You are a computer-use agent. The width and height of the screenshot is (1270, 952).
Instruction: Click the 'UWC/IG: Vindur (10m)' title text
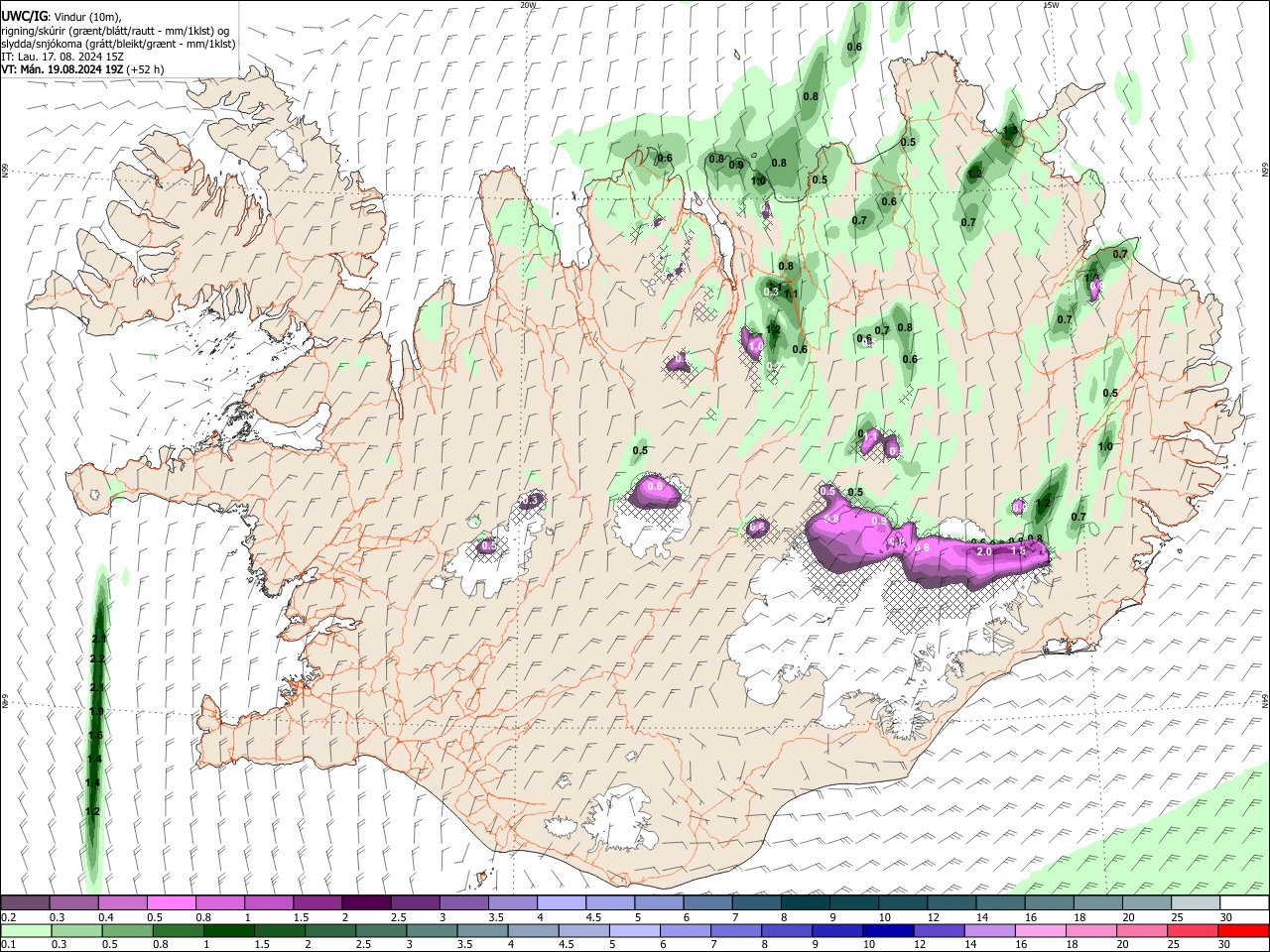click(61, 17)
